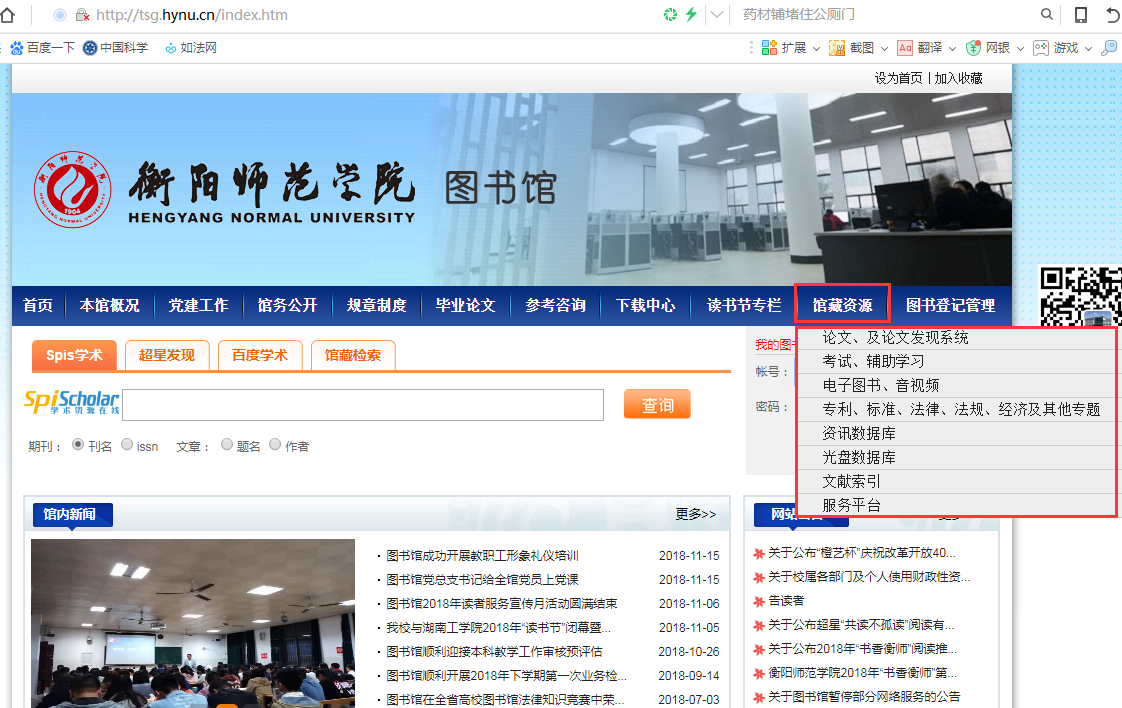Open 参考咨询 navigation item
The width and height of the screenshot is (1122, 708).
(x=555, y=306)
